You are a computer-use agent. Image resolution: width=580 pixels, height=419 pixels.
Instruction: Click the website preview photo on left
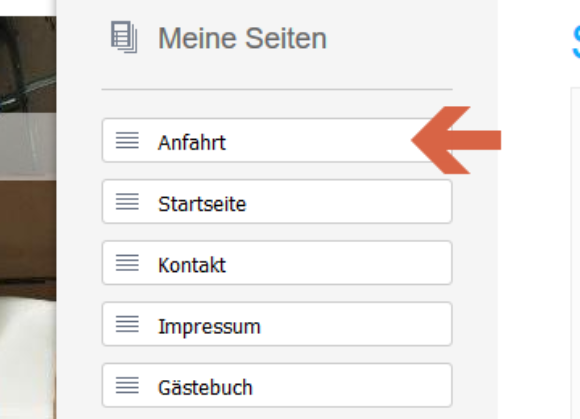pyautogui.click(x=28, y=217)
